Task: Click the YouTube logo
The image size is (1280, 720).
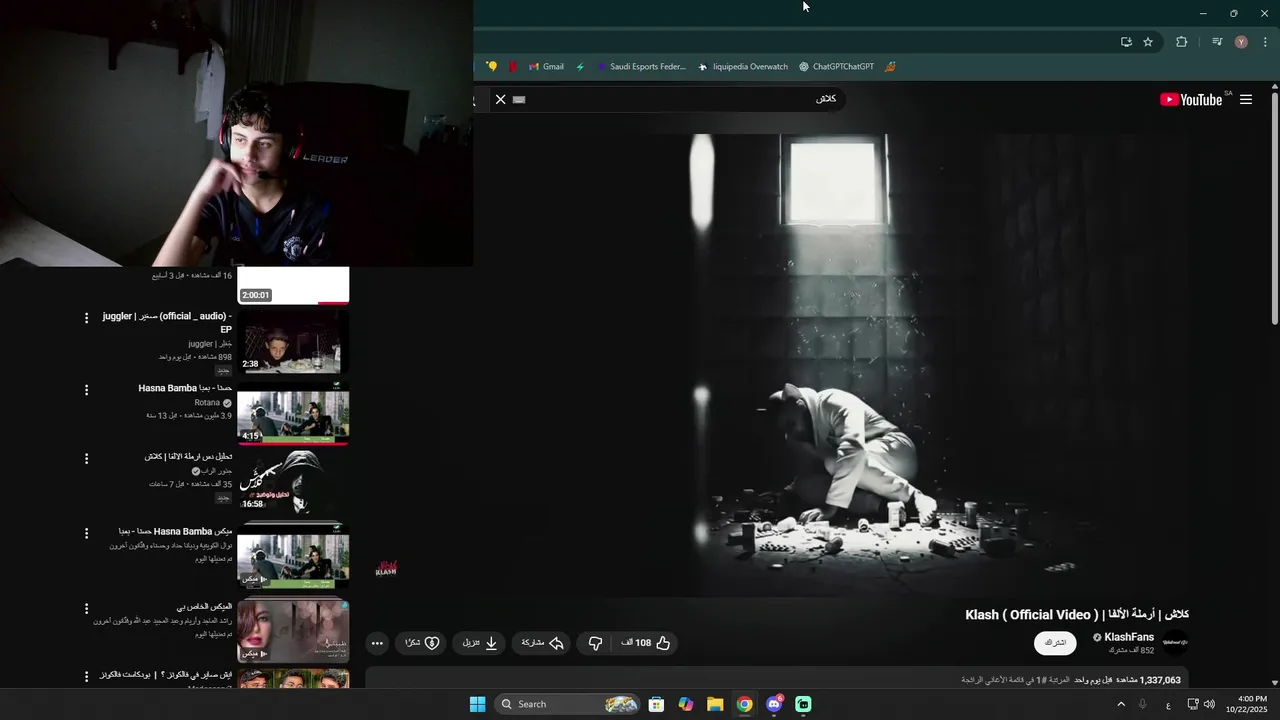Action: coord(1191,99)
